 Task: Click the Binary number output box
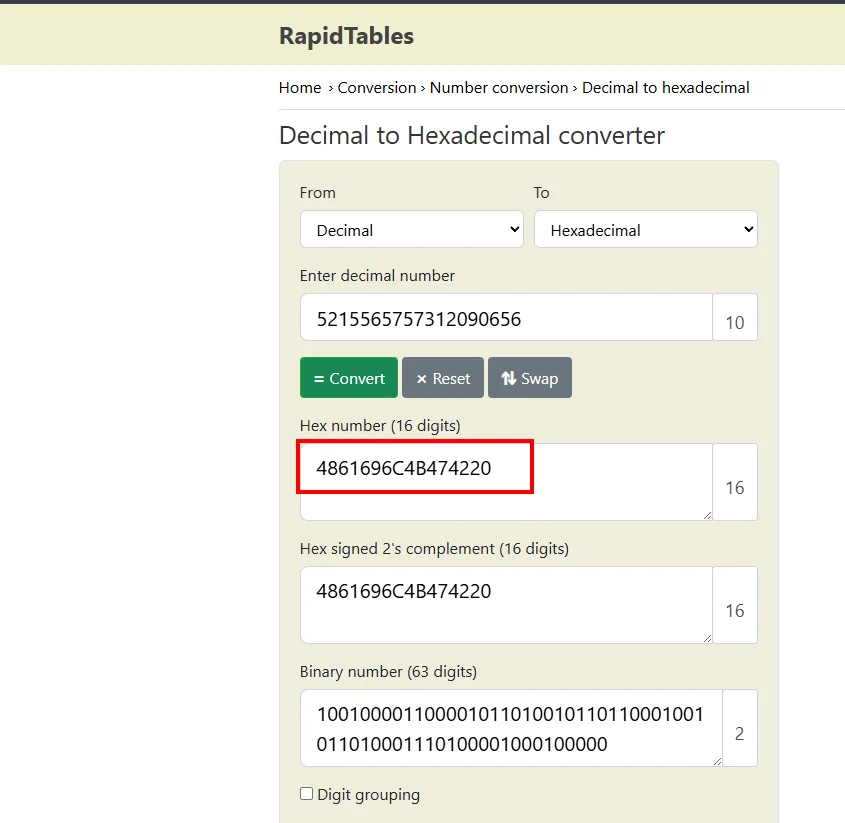point(511,728)
